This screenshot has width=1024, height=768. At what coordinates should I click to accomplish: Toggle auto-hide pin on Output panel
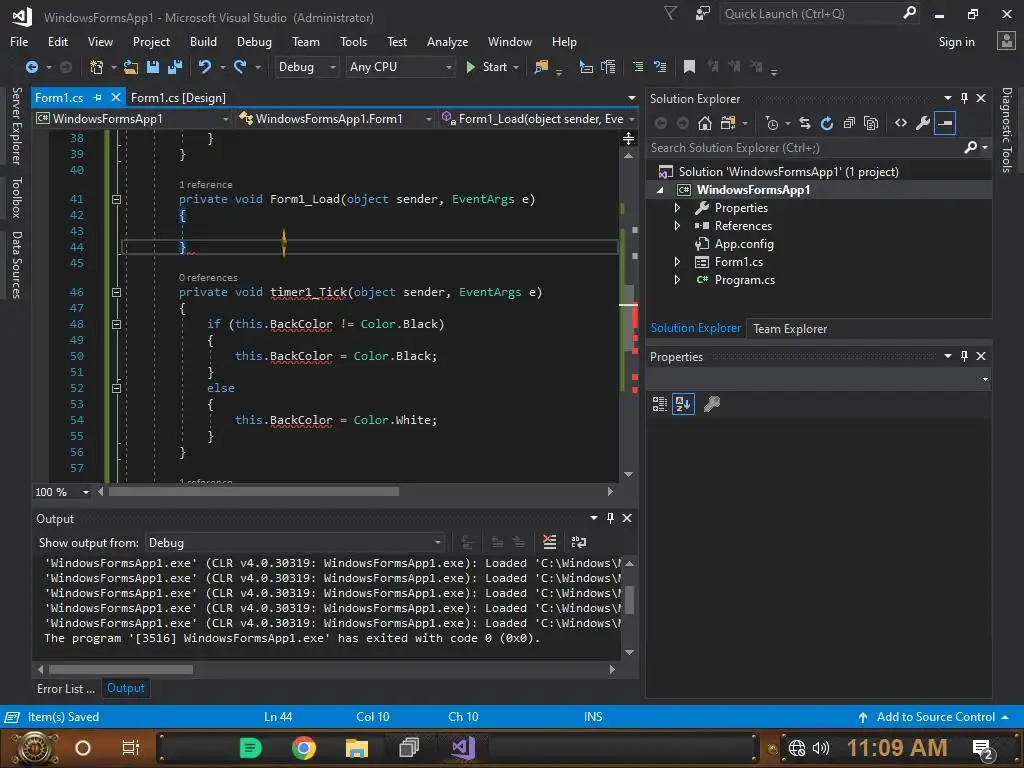[x=610, y=518]
